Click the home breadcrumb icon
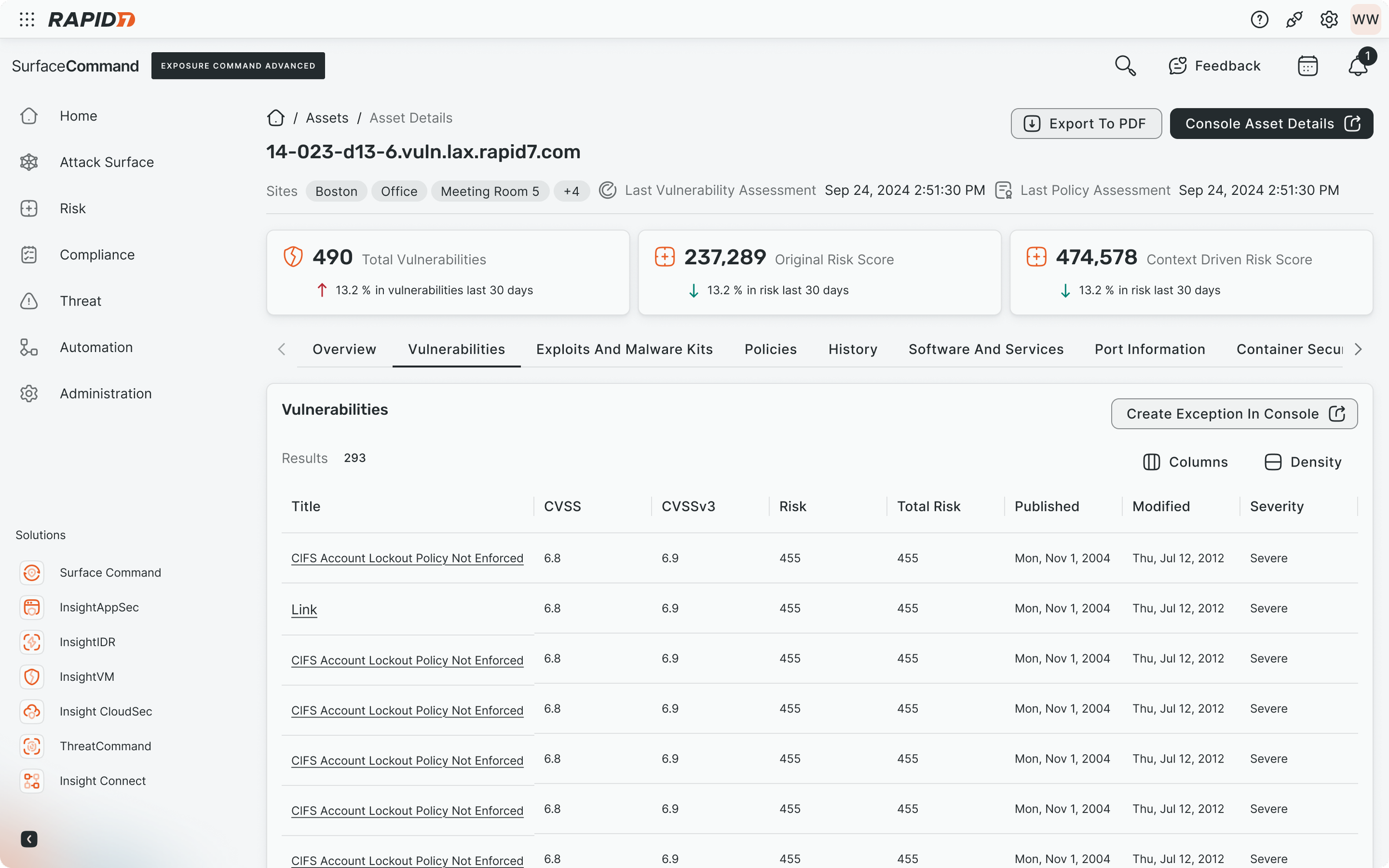 click(x=276, y=118)
